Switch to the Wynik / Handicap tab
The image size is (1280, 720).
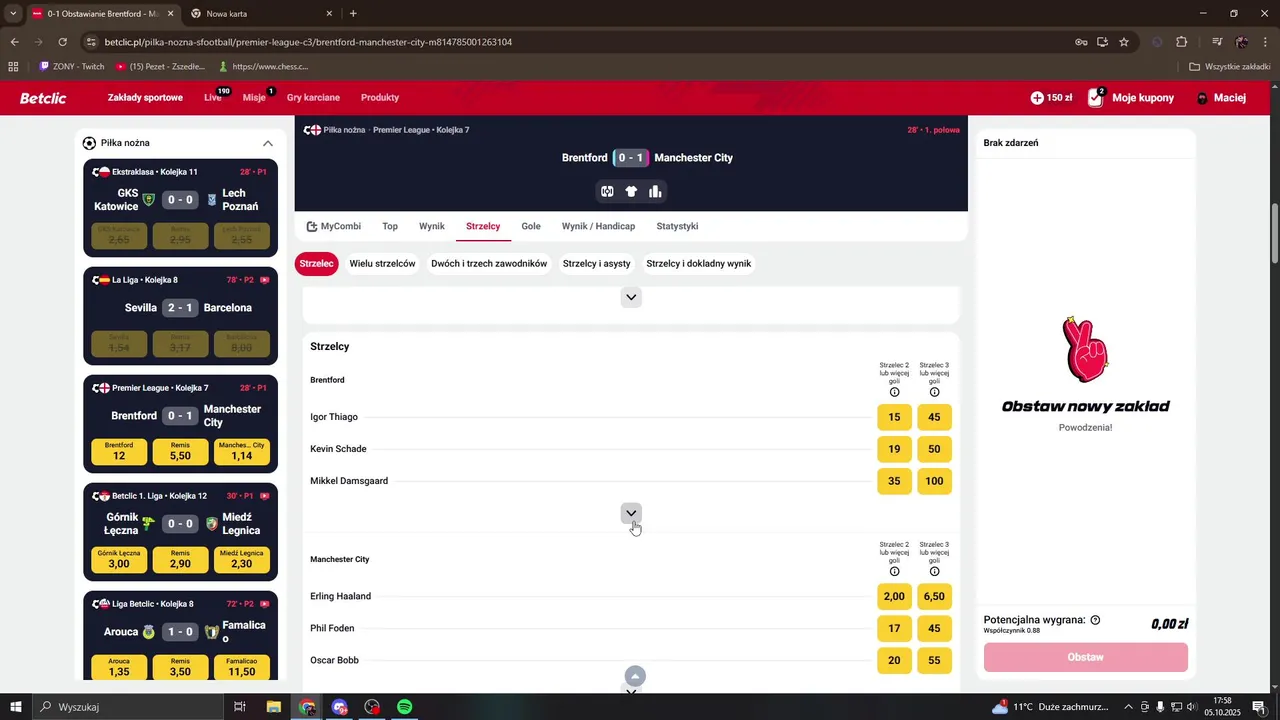click(598, 226)
